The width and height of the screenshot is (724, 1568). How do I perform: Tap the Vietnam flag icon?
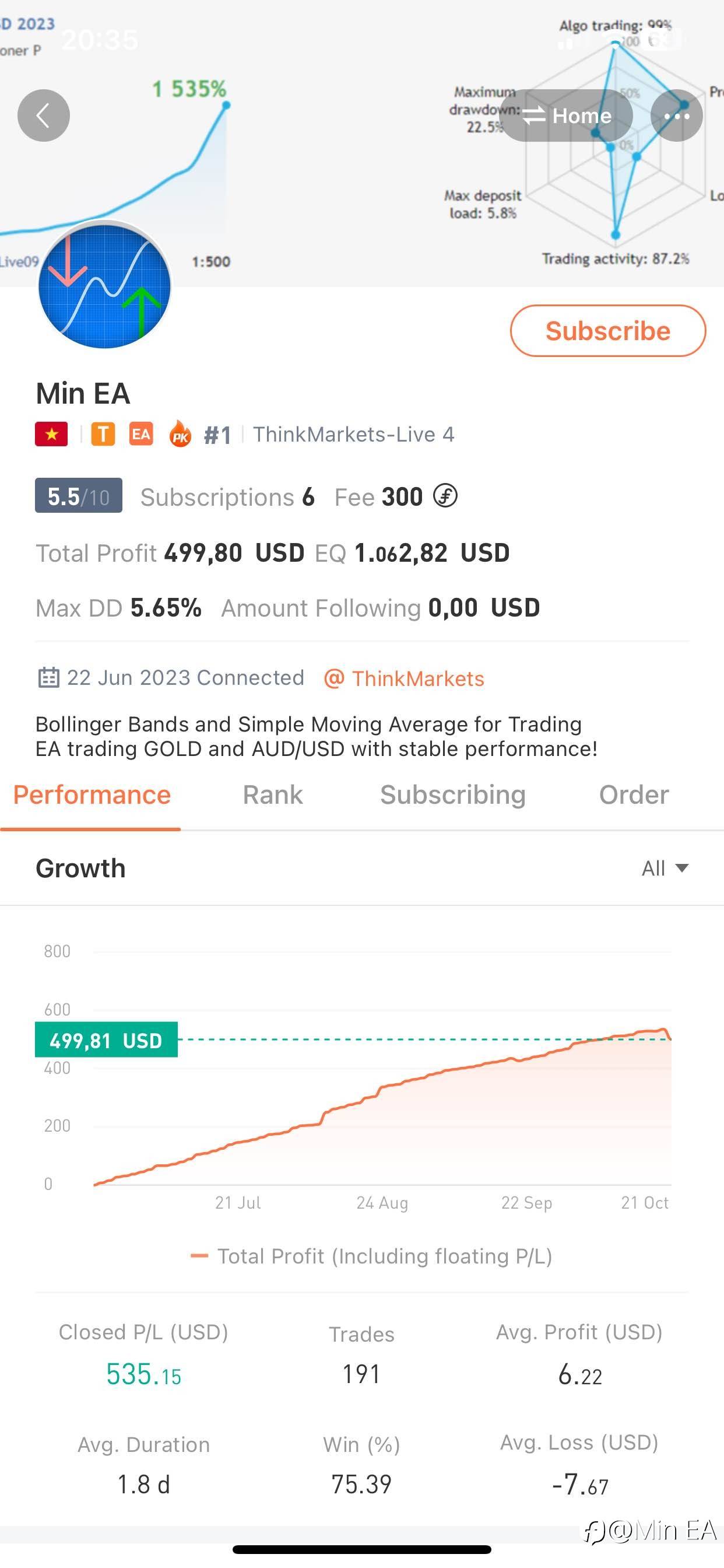coord(52,435)
